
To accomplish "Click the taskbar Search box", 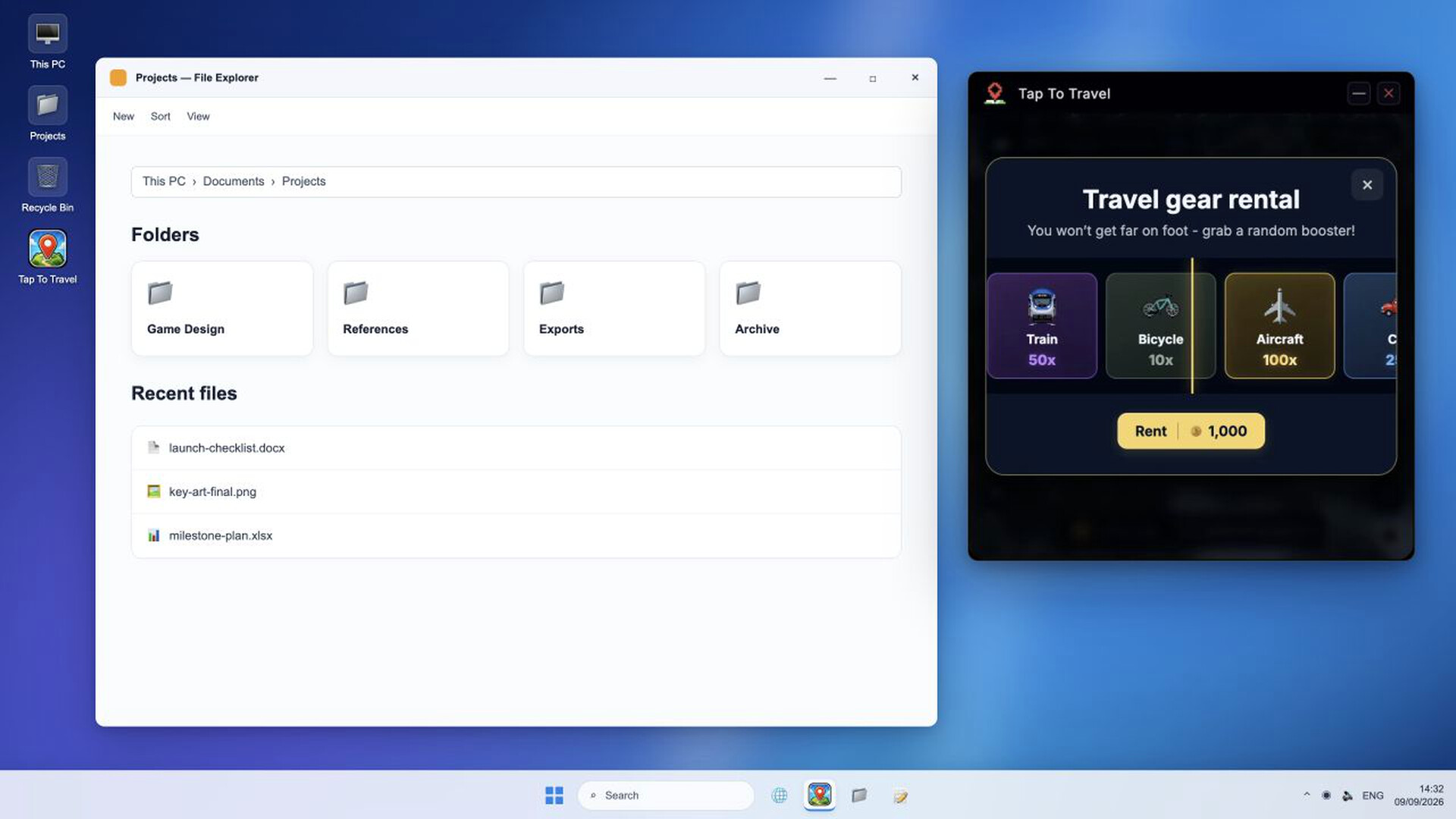I will coord(666,795).
